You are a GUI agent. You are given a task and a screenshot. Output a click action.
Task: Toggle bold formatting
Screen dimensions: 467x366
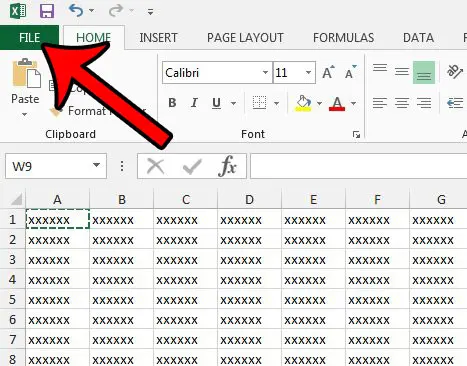point(172,103)
